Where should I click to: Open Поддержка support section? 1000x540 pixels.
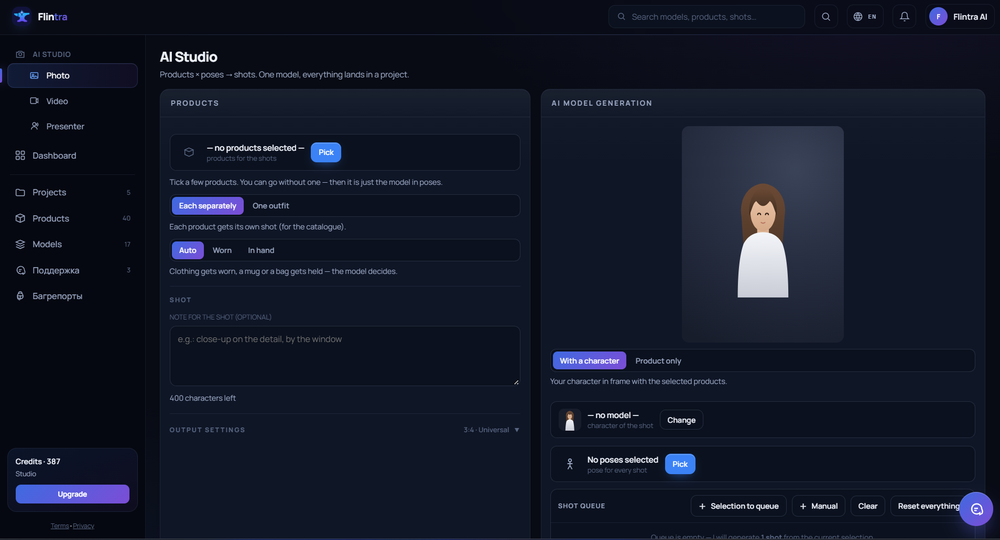[73, 270]
